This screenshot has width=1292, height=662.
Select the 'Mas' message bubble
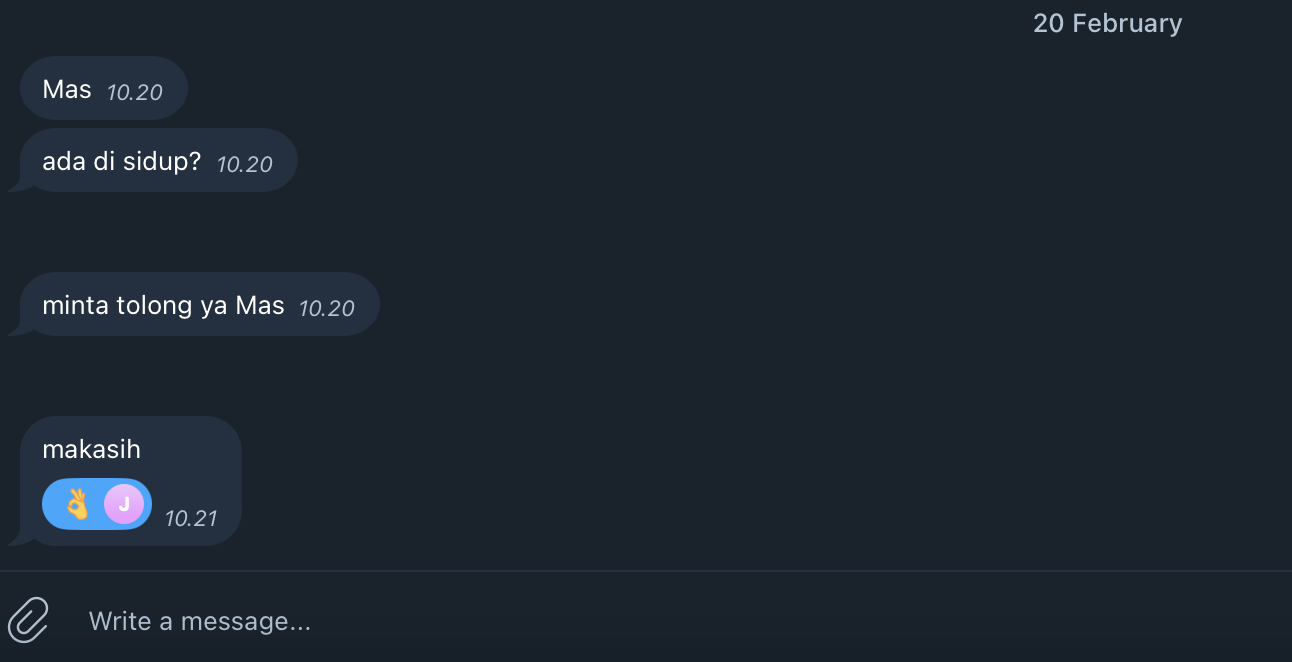pyautogui.click(x=103, y=88)
